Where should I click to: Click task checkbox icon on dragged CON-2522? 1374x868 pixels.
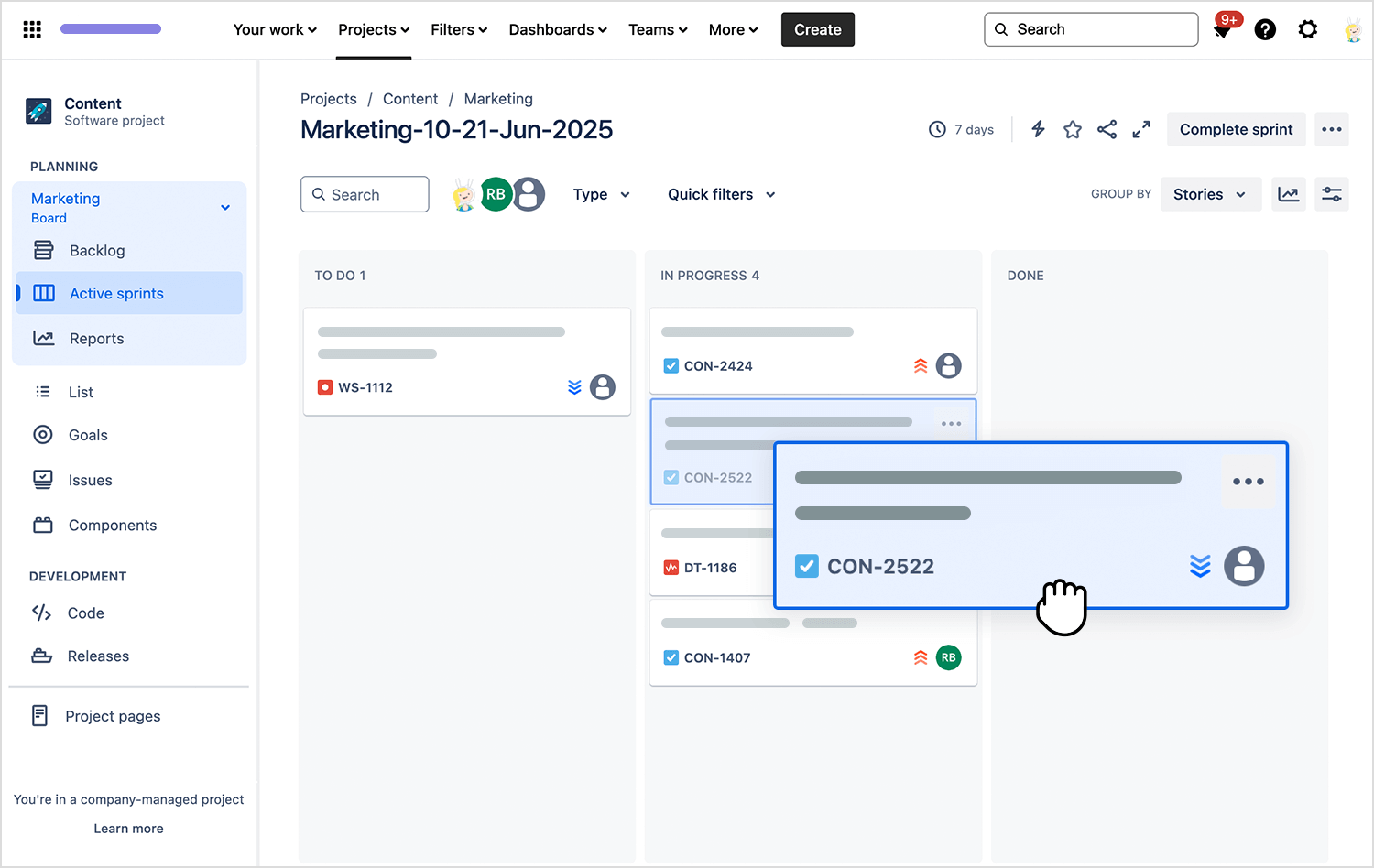(807, 566)
